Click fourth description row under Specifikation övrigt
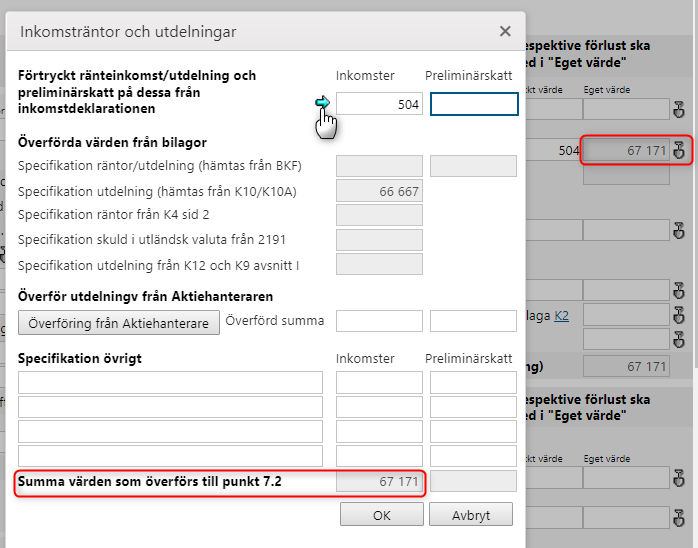This screenshot has width=698, height=548. tap(170, 456)
